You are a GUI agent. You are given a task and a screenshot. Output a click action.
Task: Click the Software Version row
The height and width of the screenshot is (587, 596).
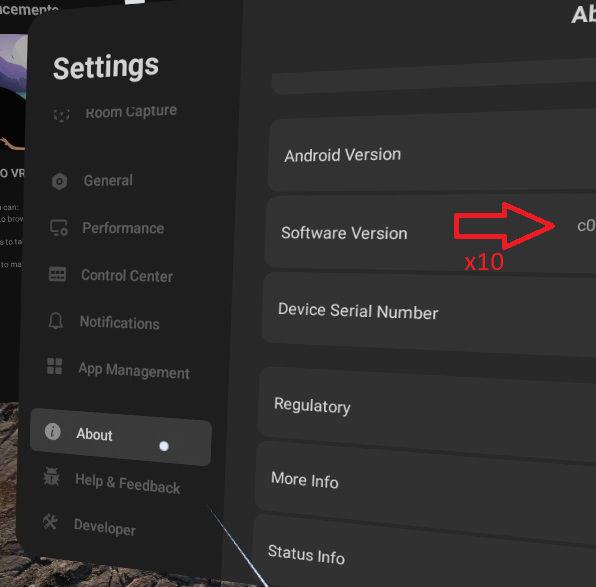pos(430,232)
